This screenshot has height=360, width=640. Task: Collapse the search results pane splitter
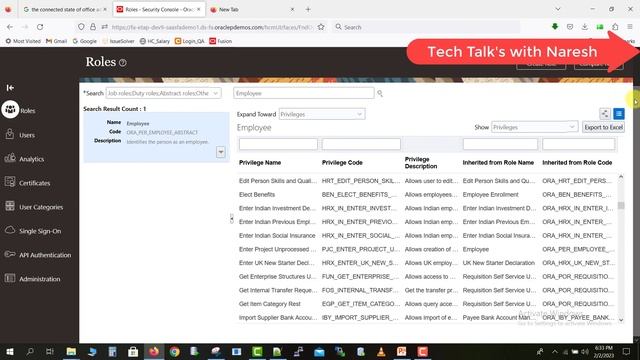[x=231, y=219]
